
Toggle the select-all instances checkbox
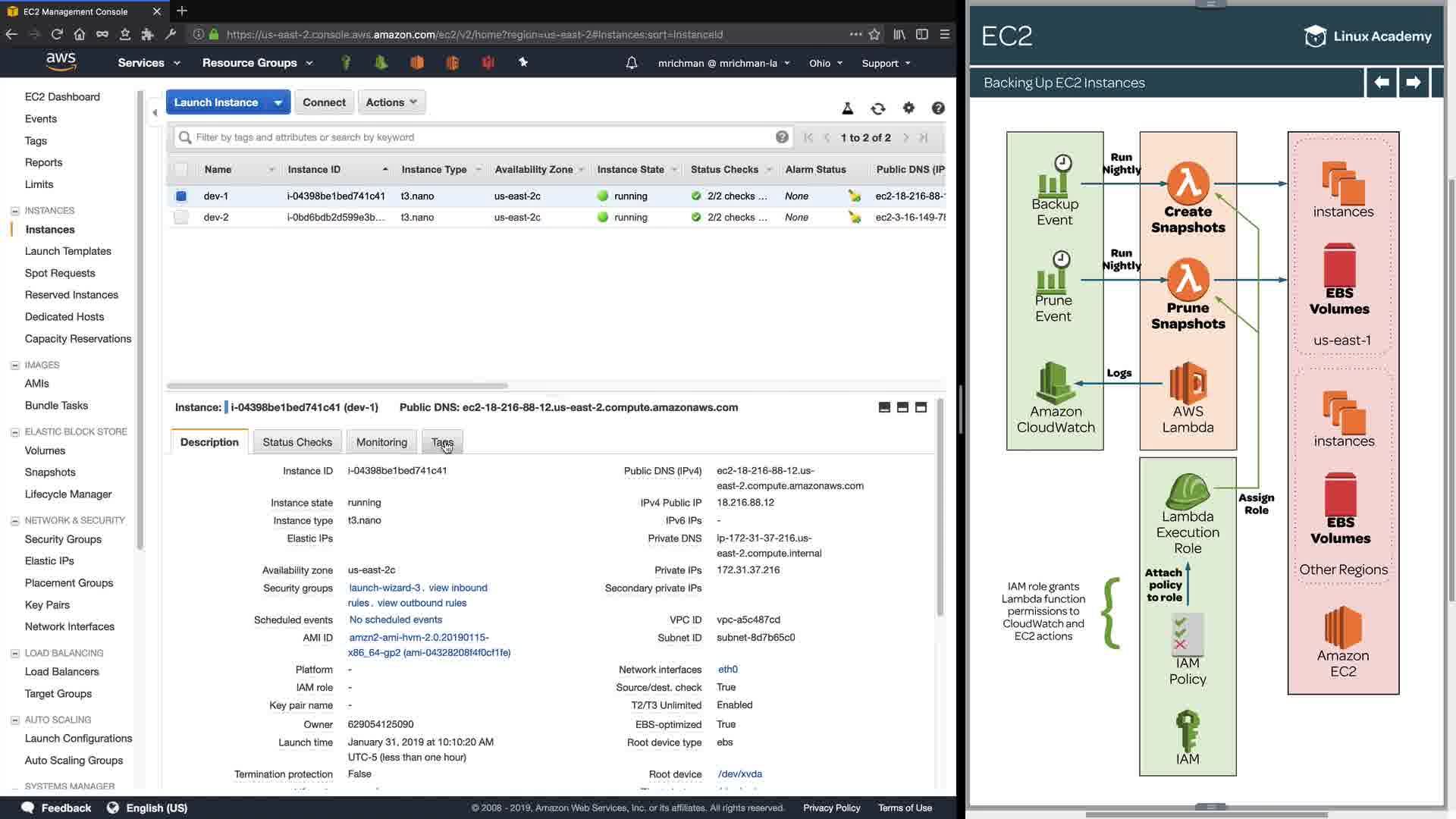pyautogui.click(x=180, y=170)
